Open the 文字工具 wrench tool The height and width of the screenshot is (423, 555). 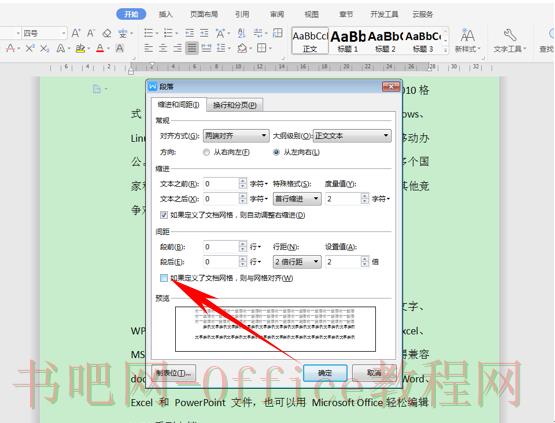pyautogui.click(x=510, y=41)
